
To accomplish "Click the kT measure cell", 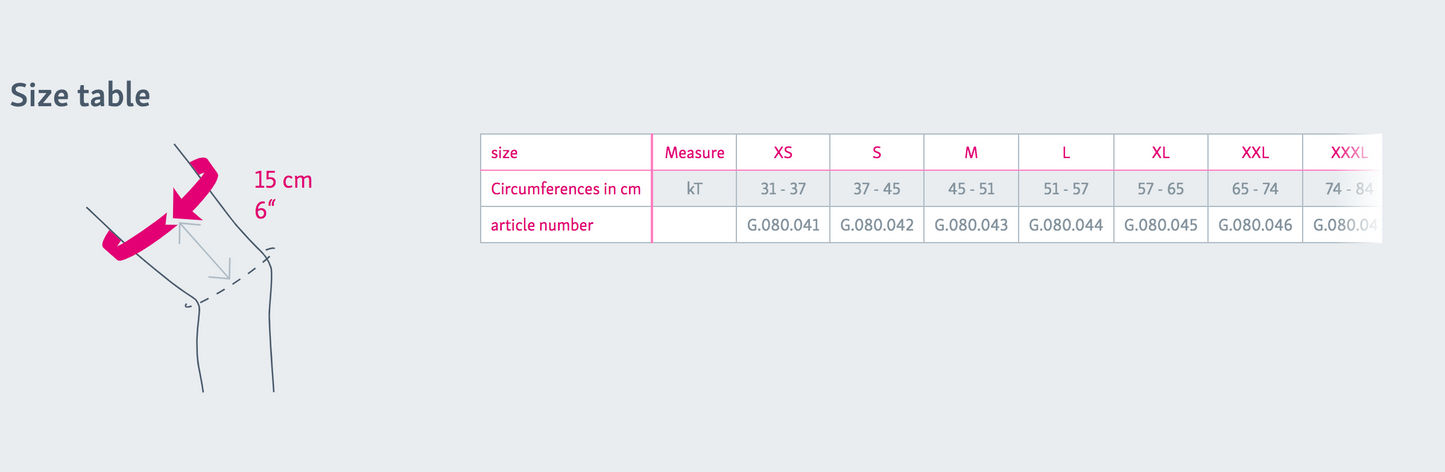I will coord(694,189).
